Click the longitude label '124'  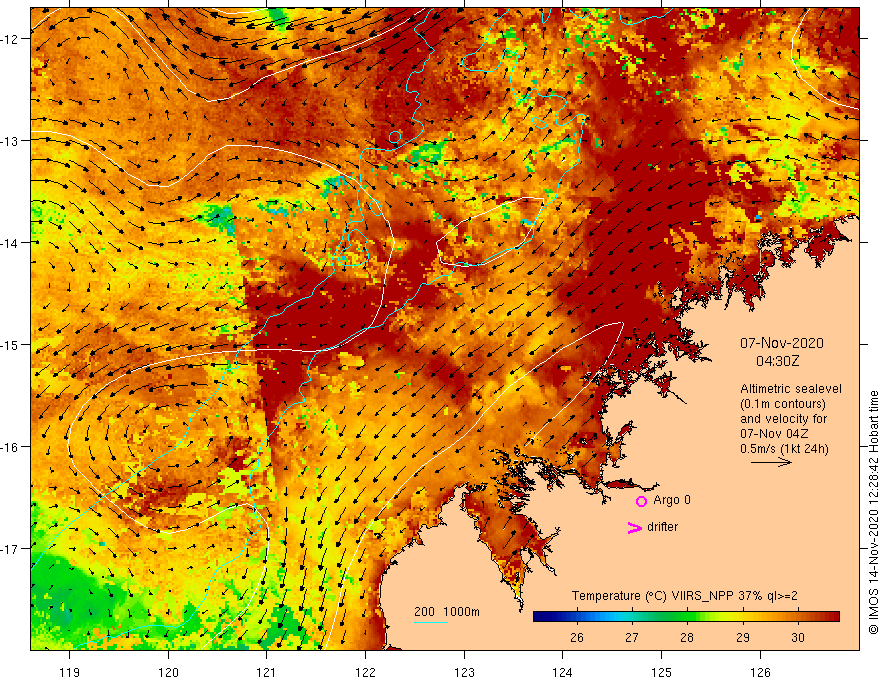(563, 672)
